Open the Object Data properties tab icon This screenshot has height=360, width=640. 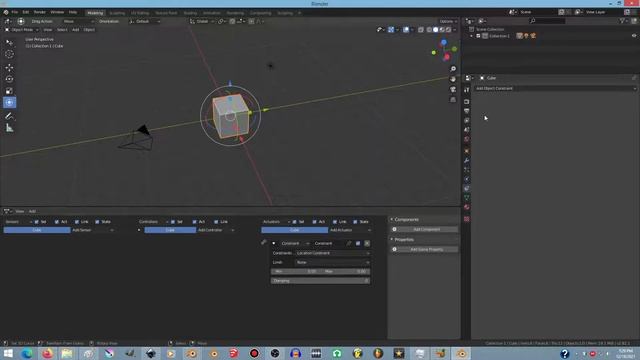[467, 198]
